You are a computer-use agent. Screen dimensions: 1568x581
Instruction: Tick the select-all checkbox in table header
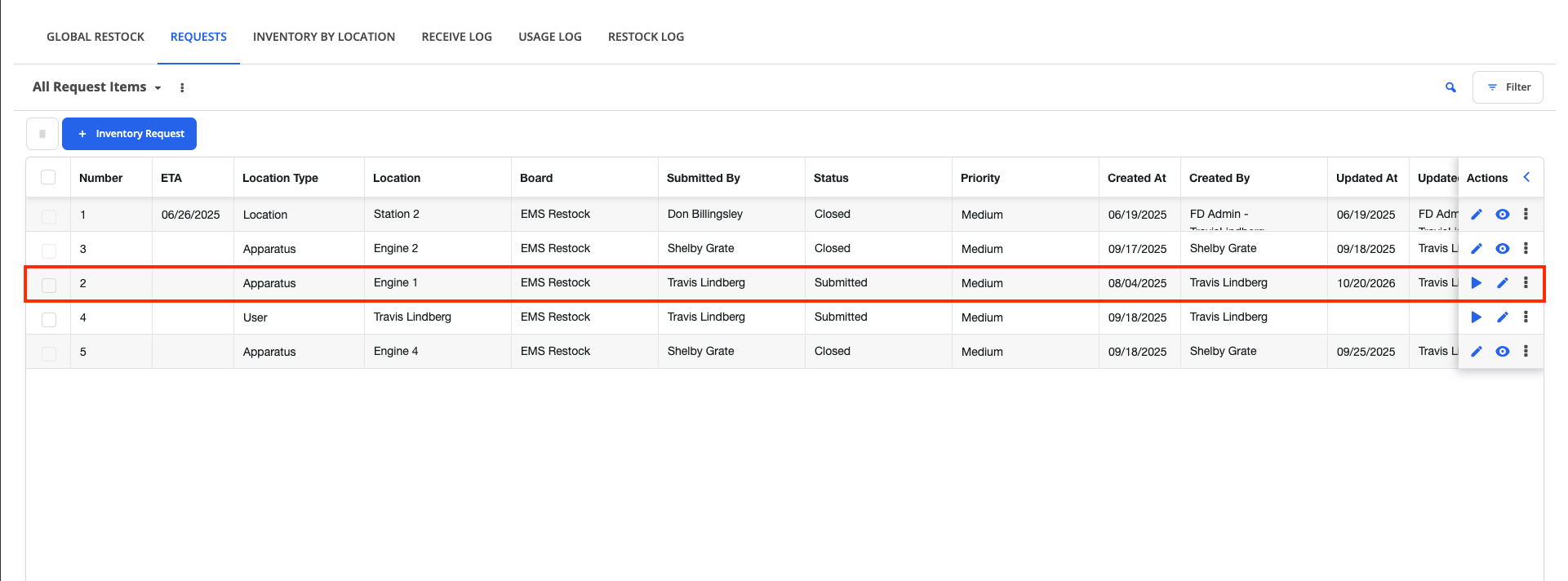(x=48, y=177)
